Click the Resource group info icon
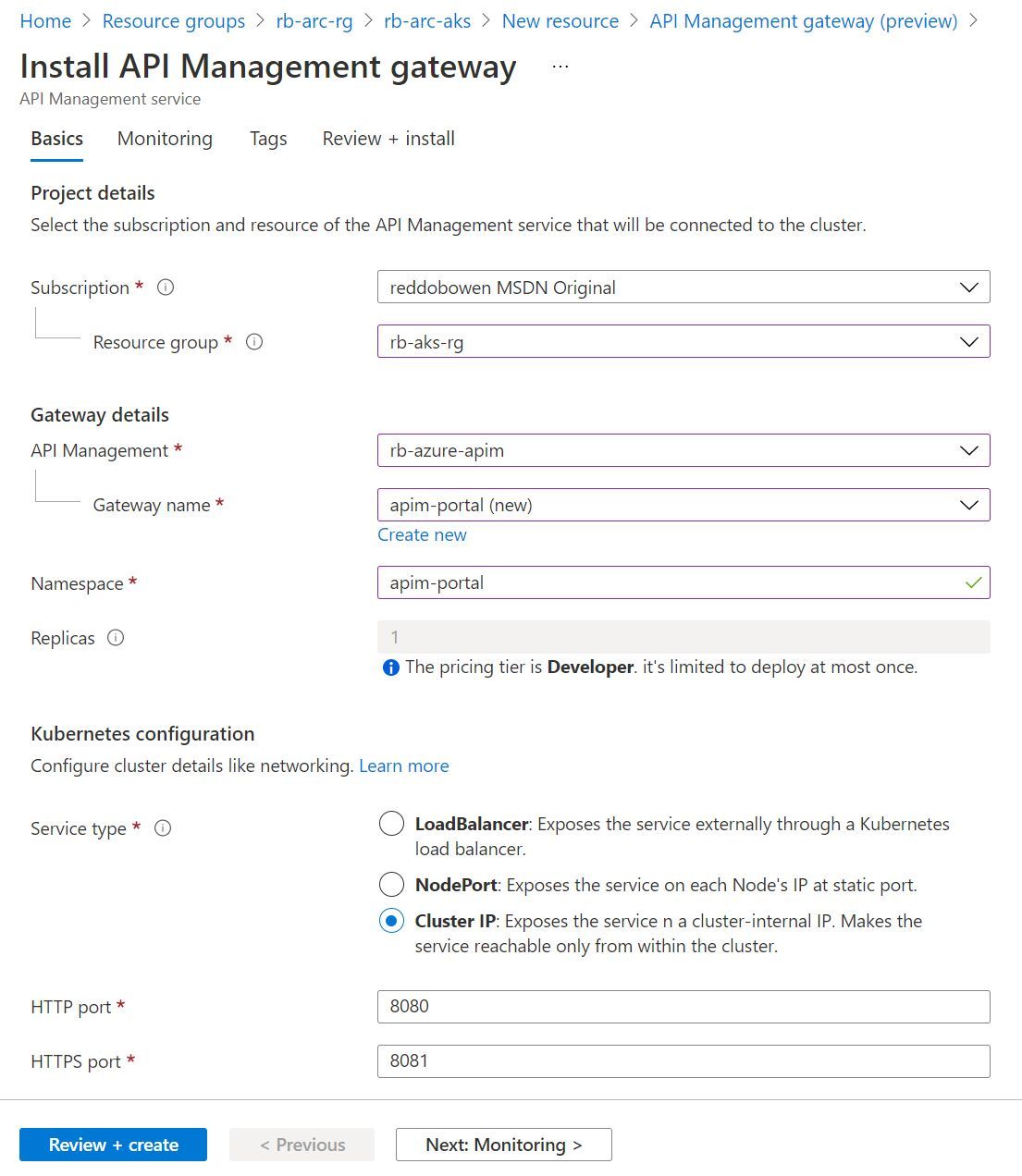The image size is (1022, 1176). coord(255,342)
